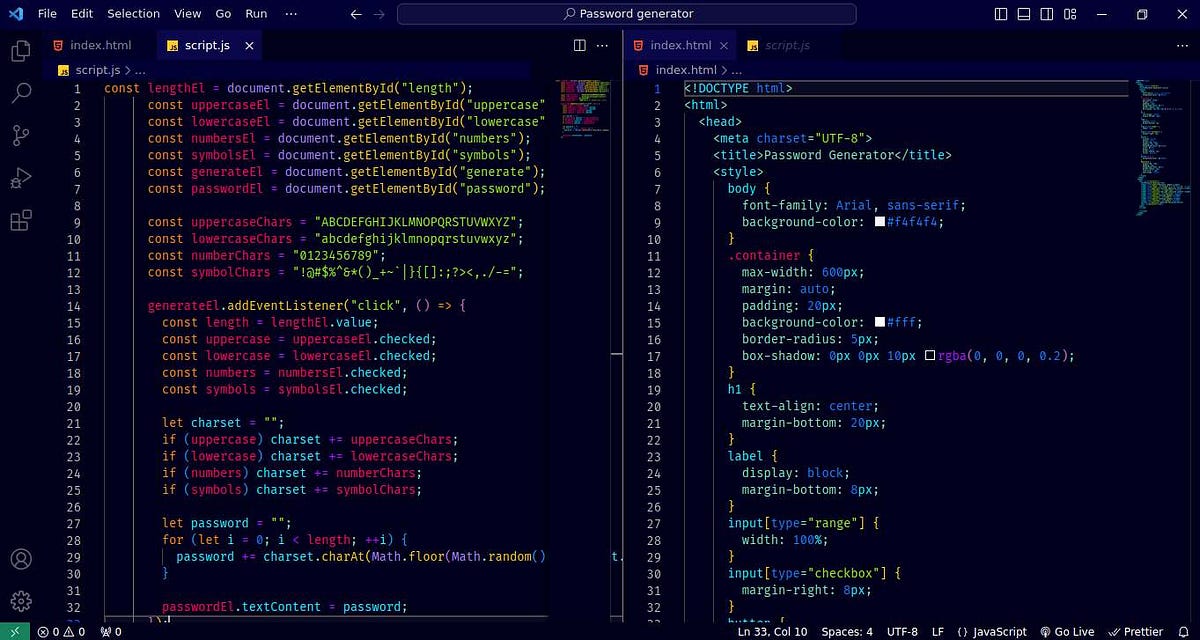Toggle the bottom Panel visibility
The width and height of the screenshot is (1200, 640).
(x=1023, y=13)
